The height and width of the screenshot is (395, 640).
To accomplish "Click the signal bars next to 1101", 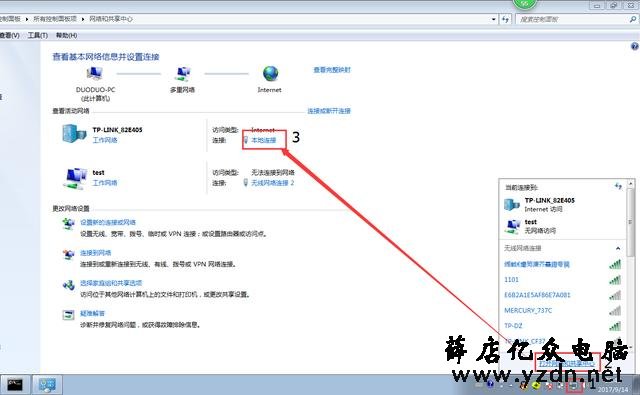I will (x=615, y=280).
